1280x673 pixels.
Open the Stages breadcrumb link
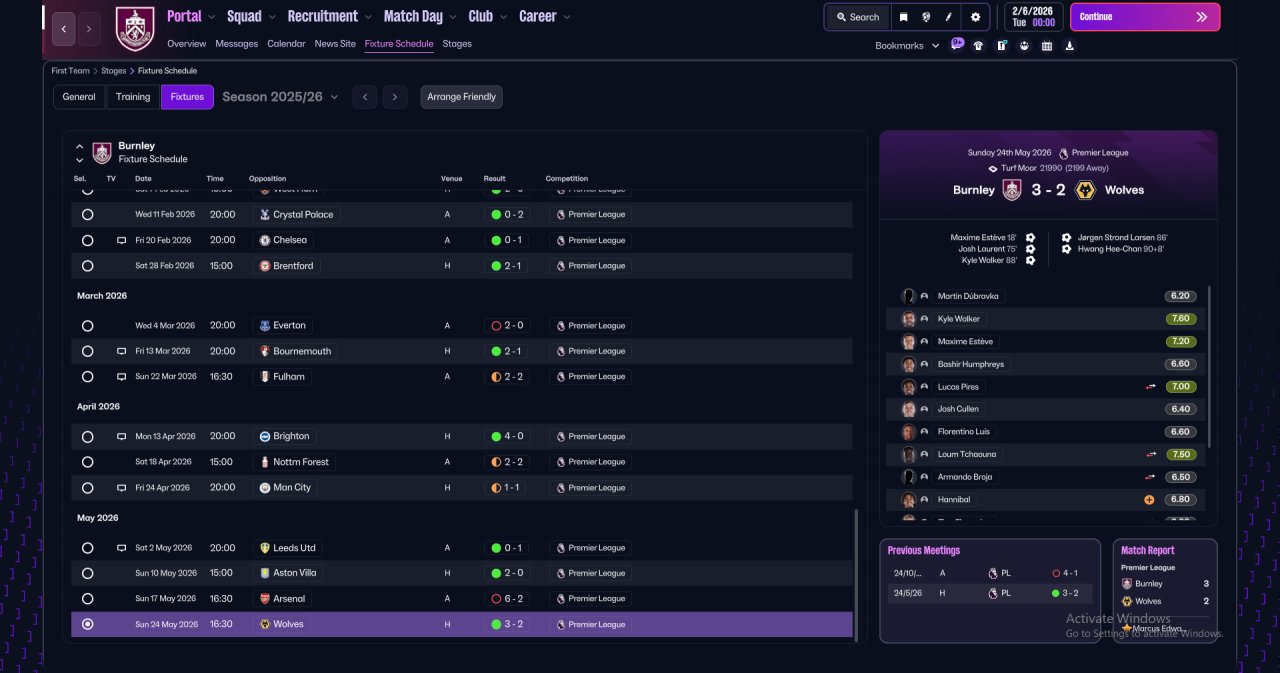click(113, 71)
